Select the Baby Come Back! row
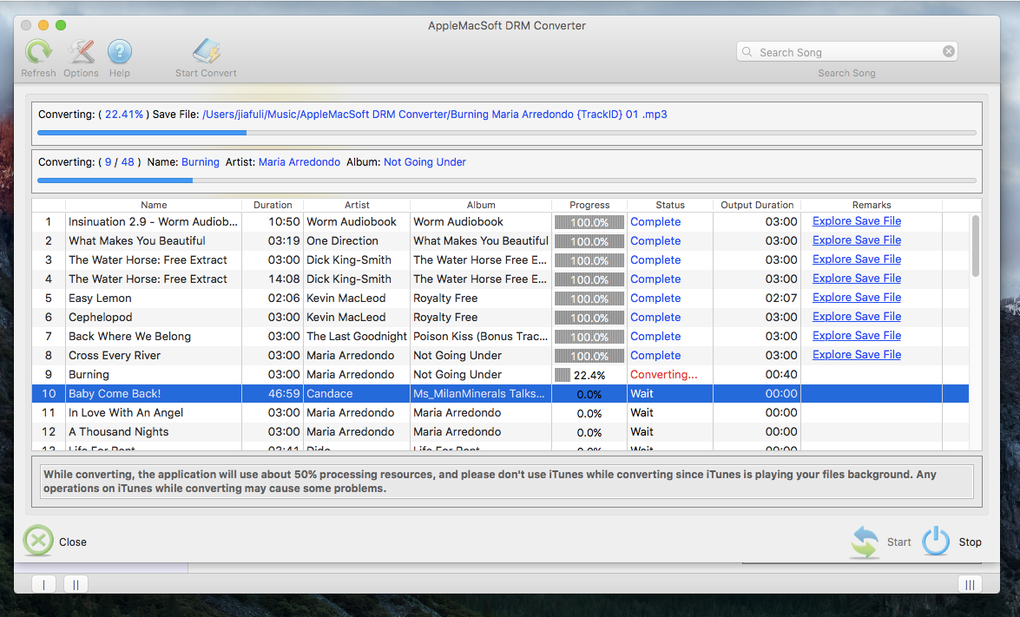 (x=500, y=394)
